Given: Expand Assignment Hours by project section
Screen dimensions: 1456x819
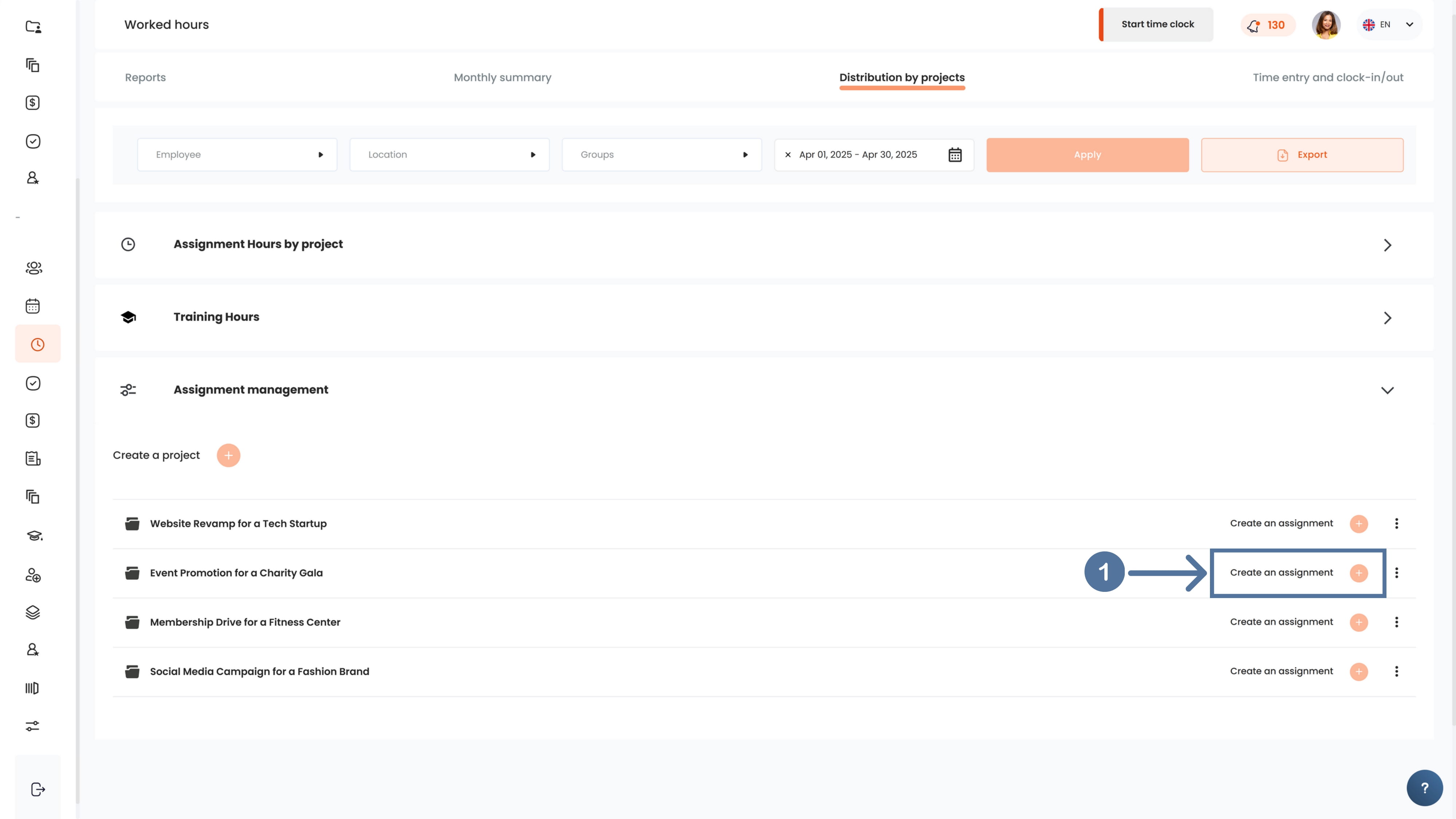Looking at the screenshot, I should pyautogui.click(x=1387, y=245).
